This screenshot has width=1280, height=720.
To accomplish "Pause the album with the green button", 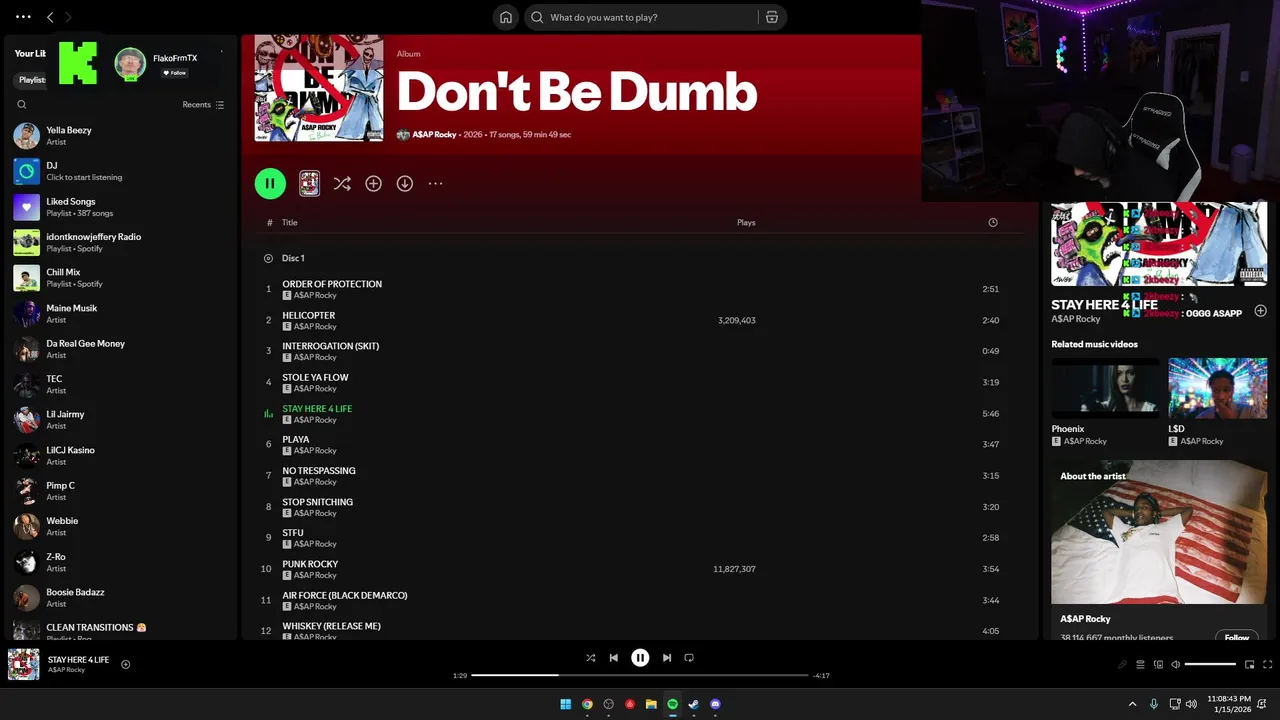I will click(270, 183).
